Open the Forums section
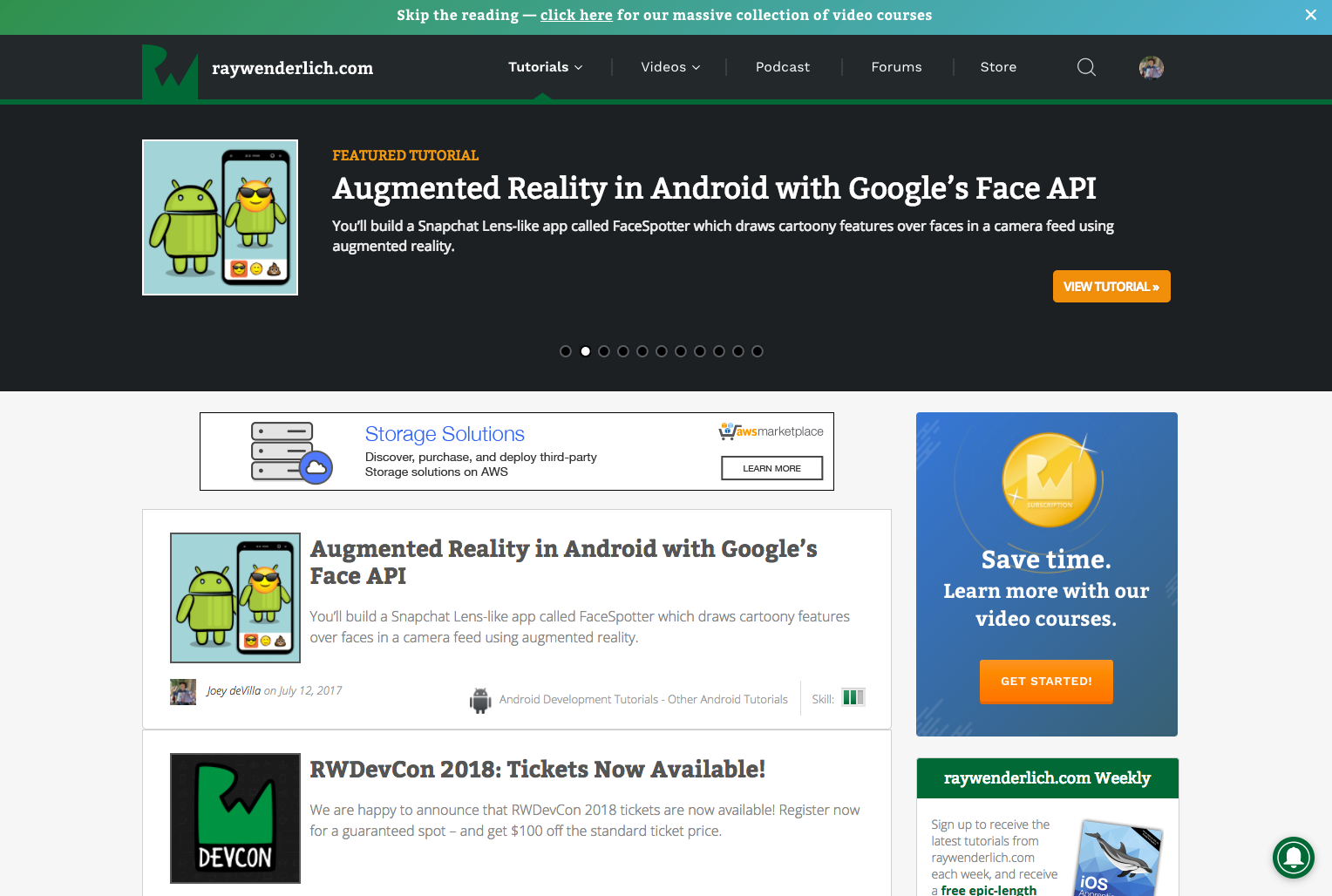Viewport: 1332px width, 896px height. pos(896,67)
